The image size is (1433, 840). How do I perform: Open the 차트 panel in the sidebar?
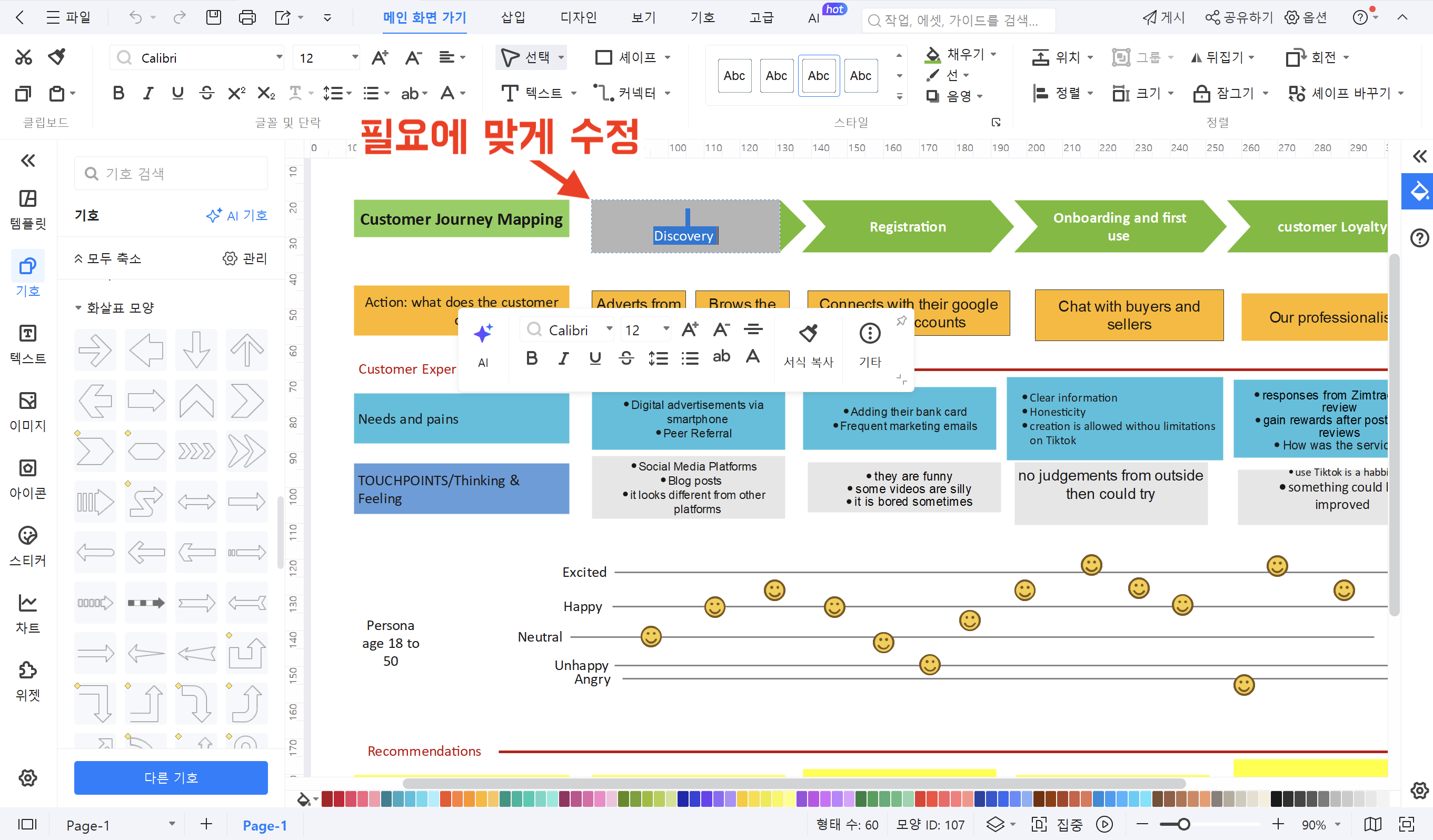tap(27, 613)
